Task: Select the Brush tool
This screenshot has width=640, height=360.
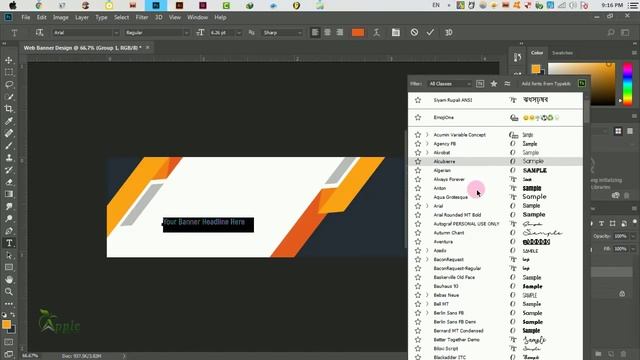Action: pyautogui.click(x=9, y=146)
